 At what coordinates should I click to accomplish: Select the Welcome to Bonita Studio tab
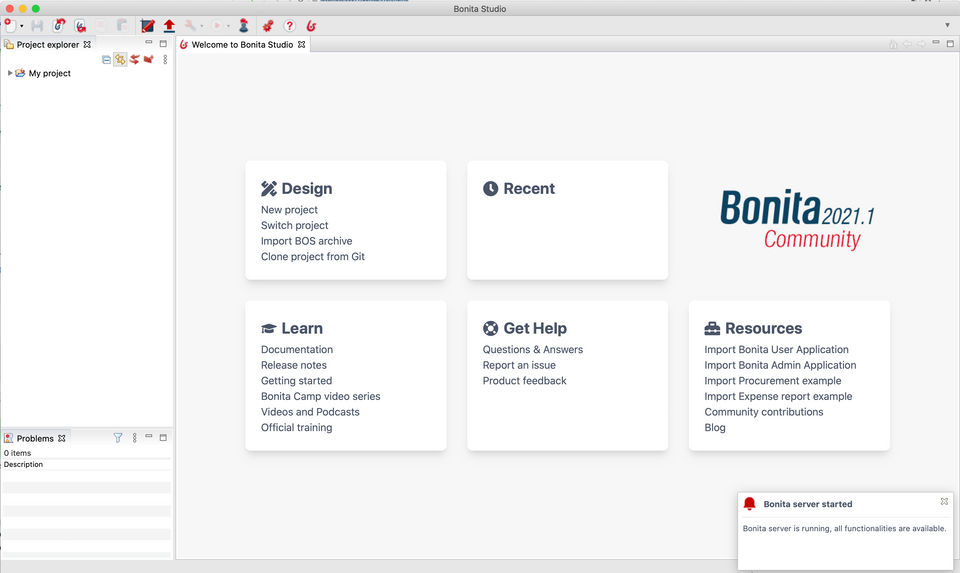[242, 44]
